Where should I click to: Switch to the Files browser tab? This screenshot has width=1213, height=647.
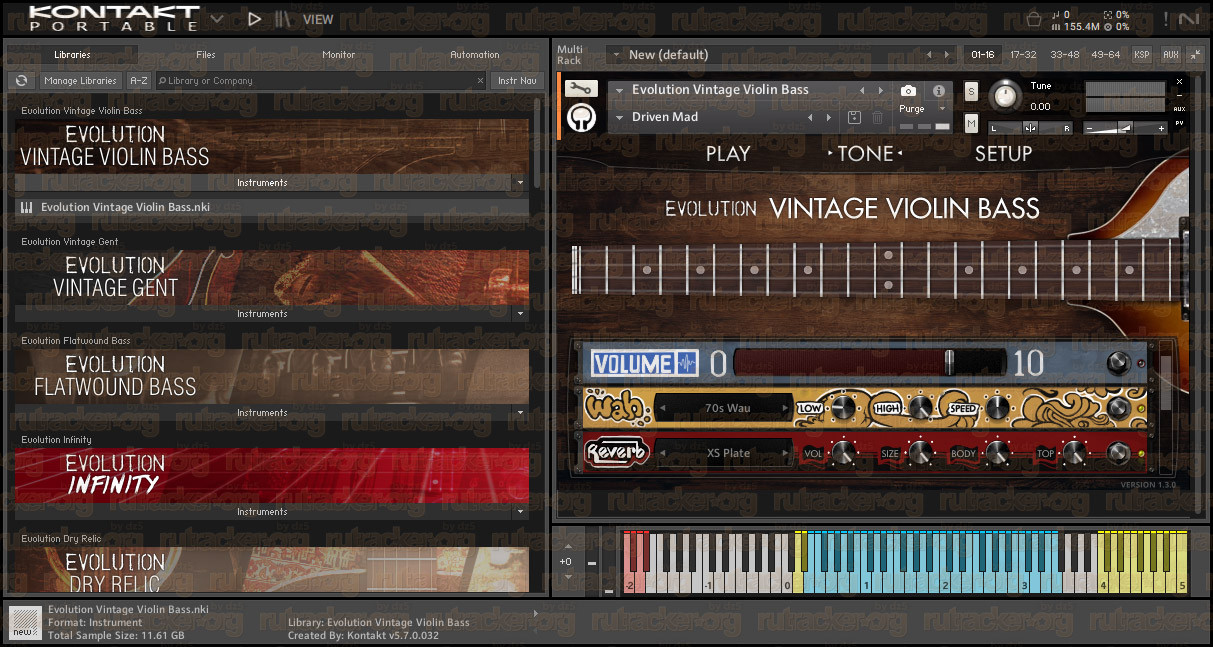[206, 55]
